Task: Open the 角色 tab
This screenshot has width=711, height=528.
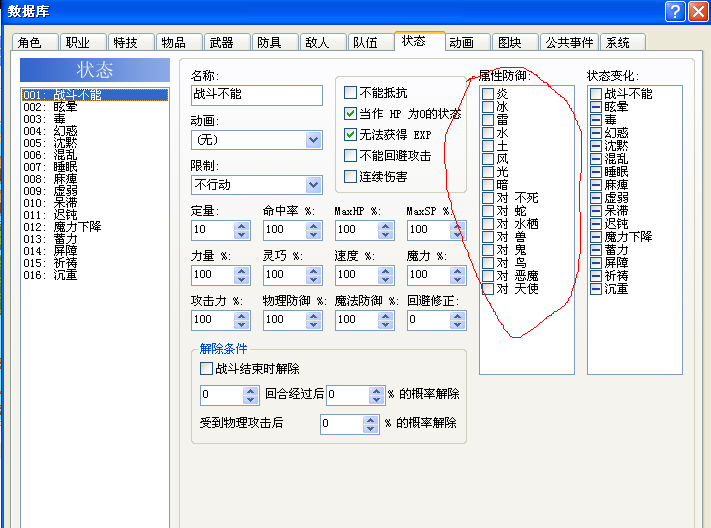Action: click(35, 43)
